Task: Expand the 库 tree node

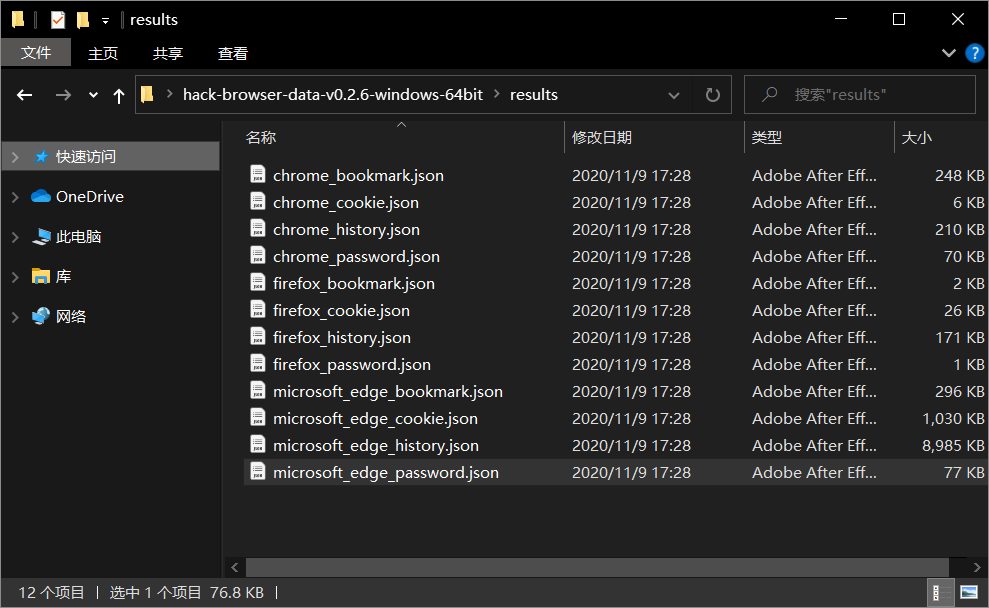Action: (x=15, y=277)
